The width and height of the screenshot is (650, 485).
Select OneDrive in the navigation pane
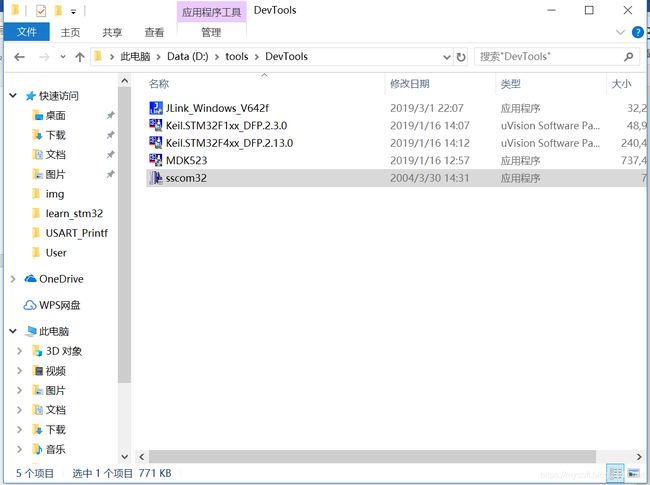click(61, 279)
